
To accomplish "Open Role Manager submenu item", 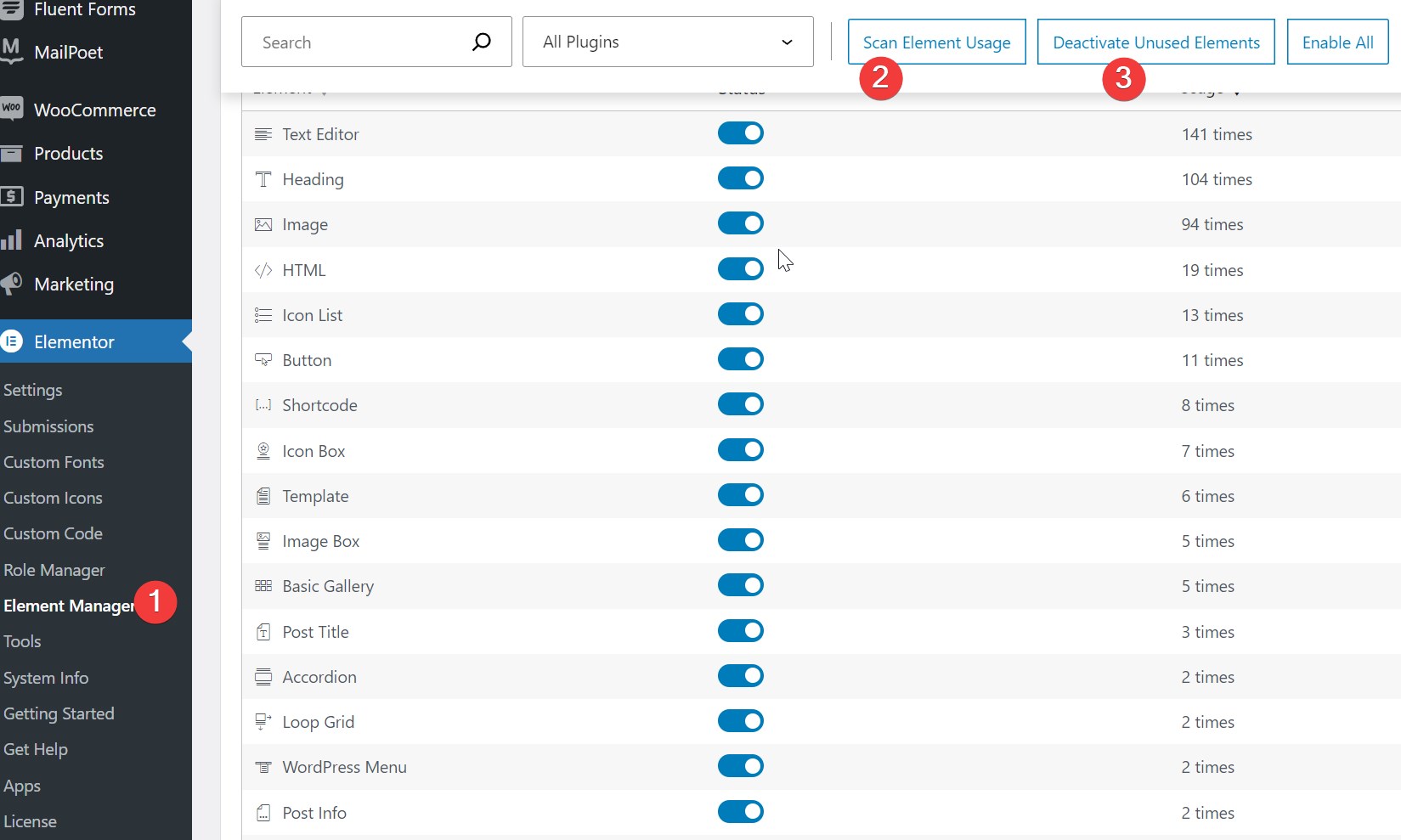I will tap(54, 570).
